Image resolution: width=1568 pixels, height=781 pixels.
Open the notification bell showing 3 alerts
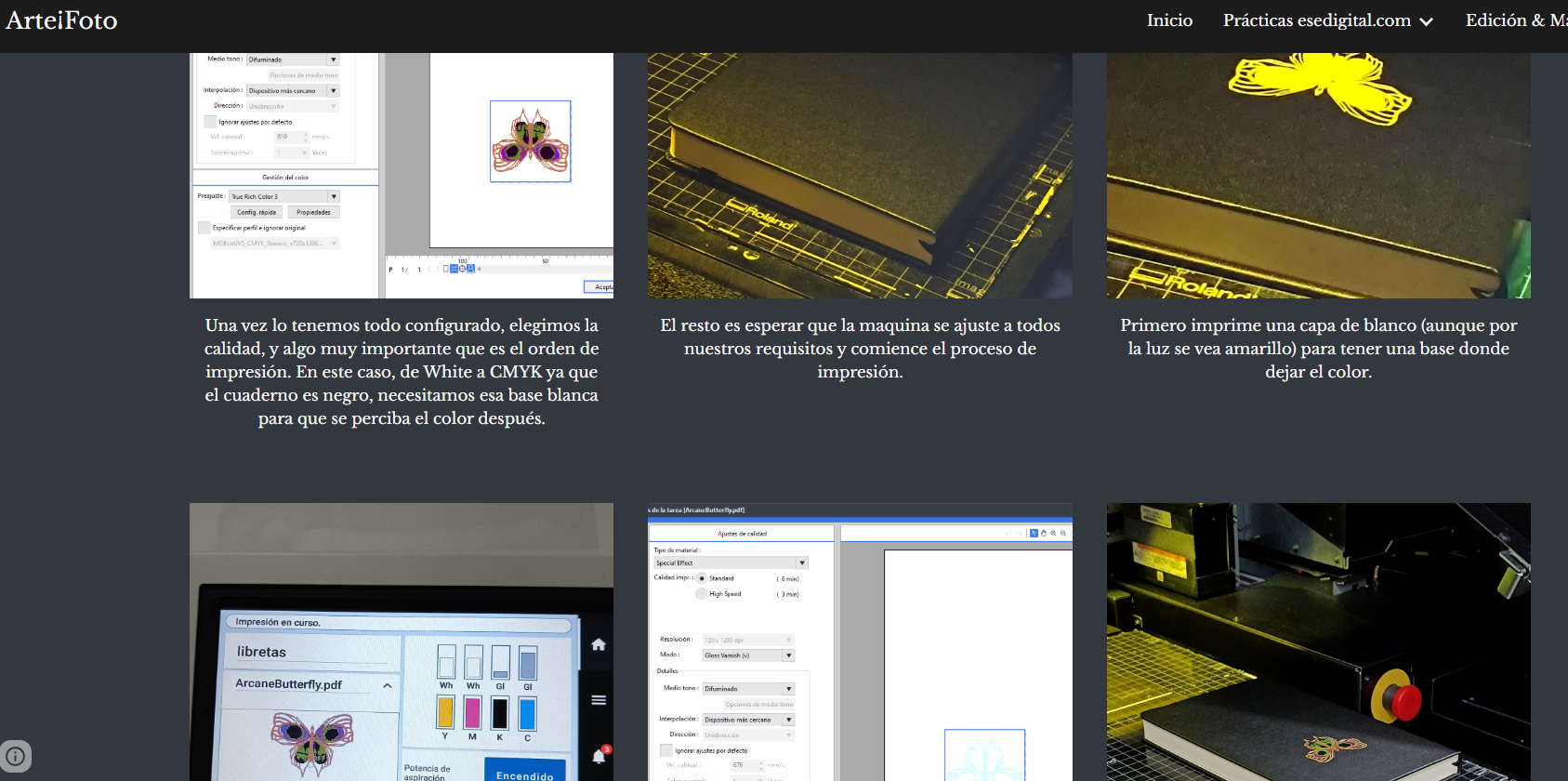coord(600,756)
